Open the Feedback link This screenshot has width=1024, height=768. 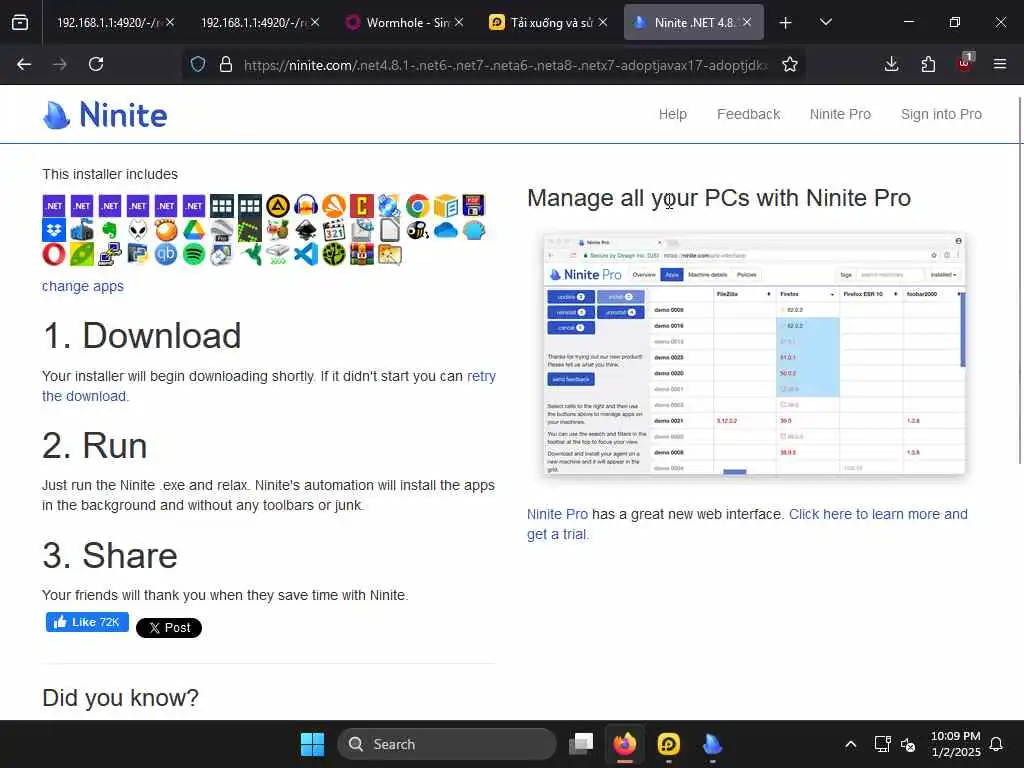pos(748,114)
